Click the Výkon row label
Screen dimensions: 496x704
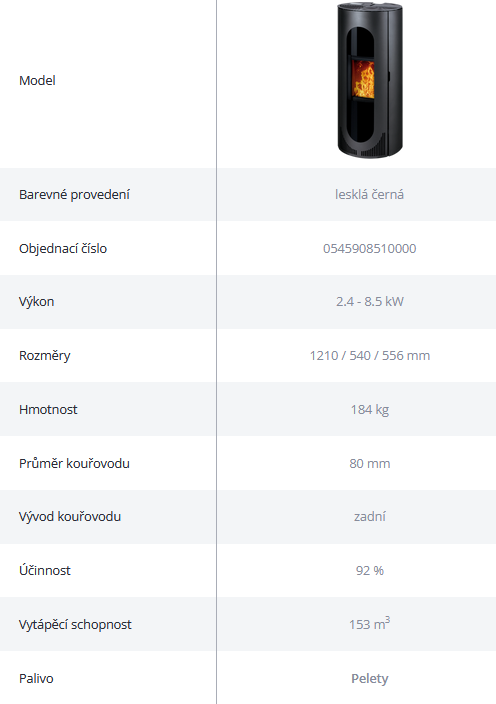(36, 302)
